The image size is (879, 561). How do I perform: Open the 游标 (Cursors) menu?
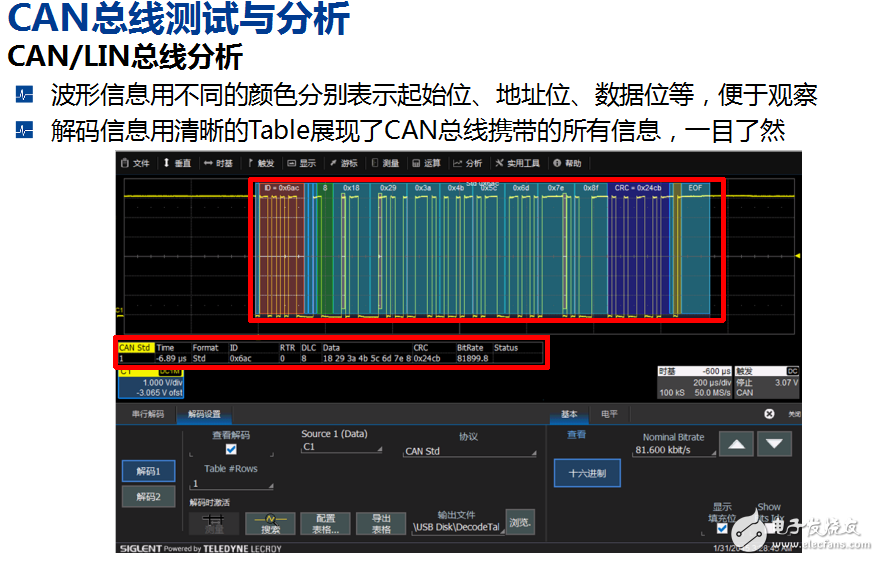pos(344,163)
